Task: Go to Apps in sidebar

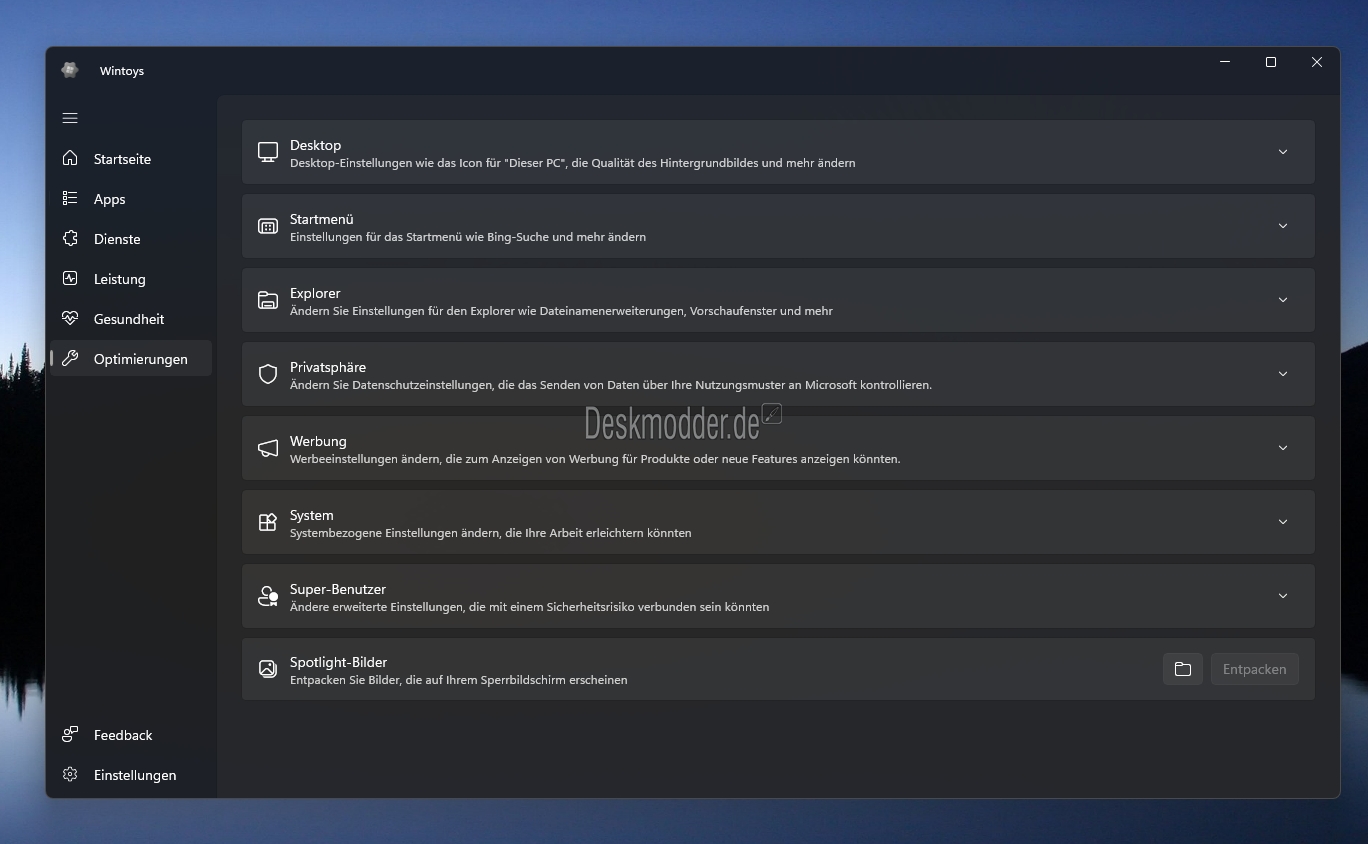Action: click(131, 198)
